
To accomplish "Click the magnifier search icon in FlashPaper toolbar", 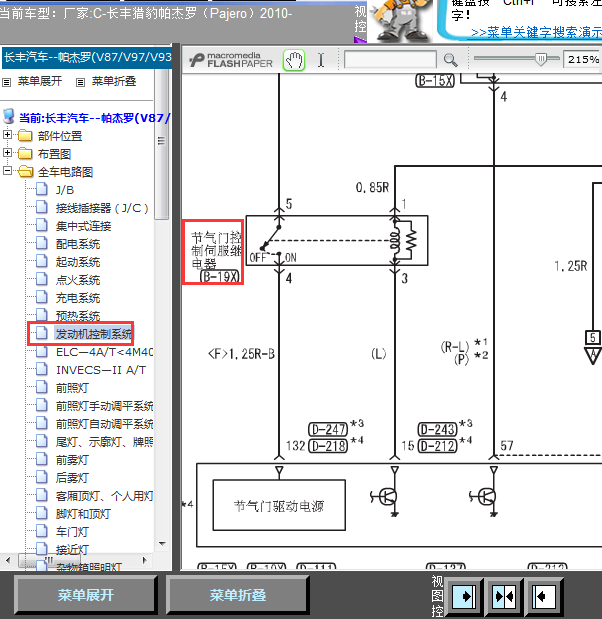I will point(450,60).
